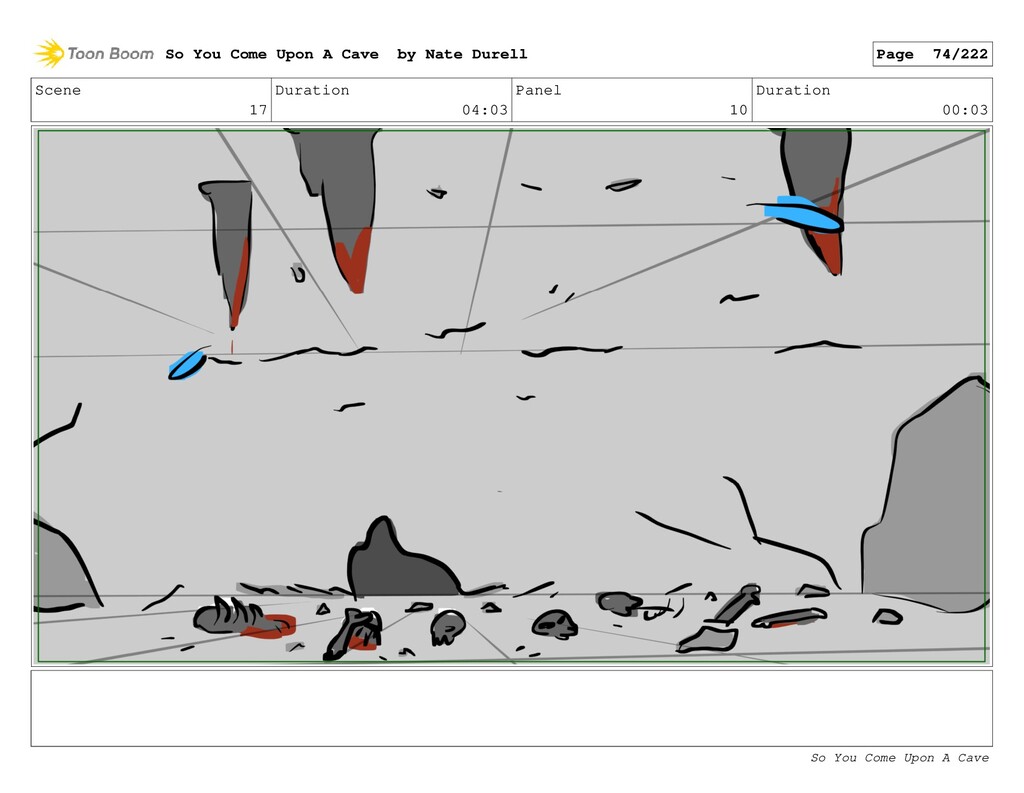
Task: Click the panel number '10'
Action: 739,110
